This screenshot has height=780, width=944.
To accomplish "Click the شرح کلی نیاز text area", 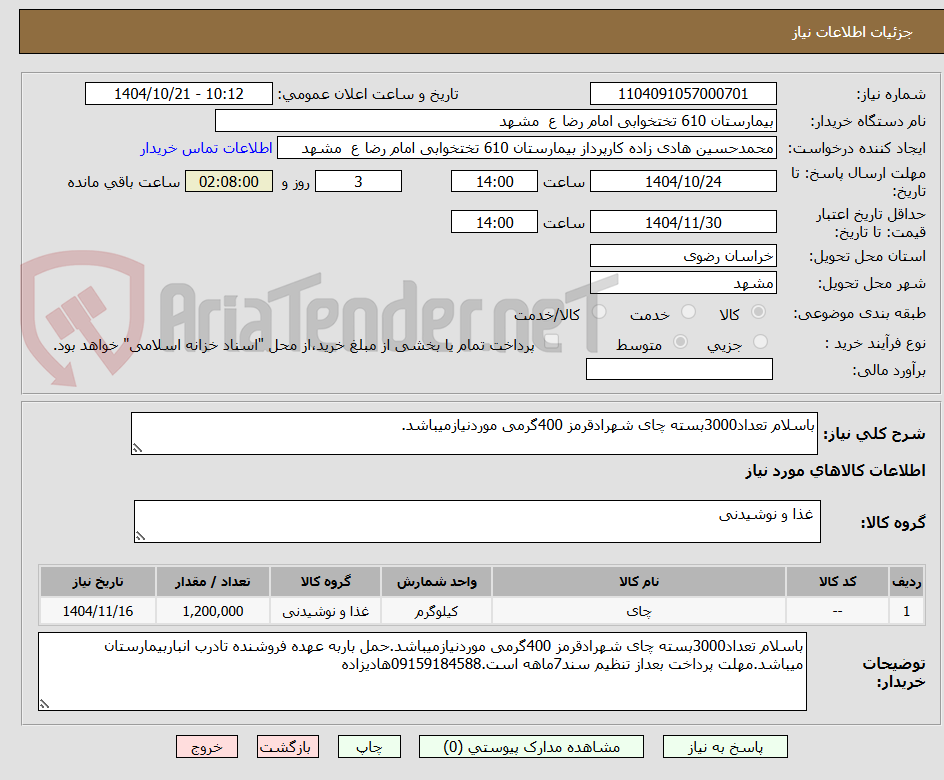I will 474,433.
